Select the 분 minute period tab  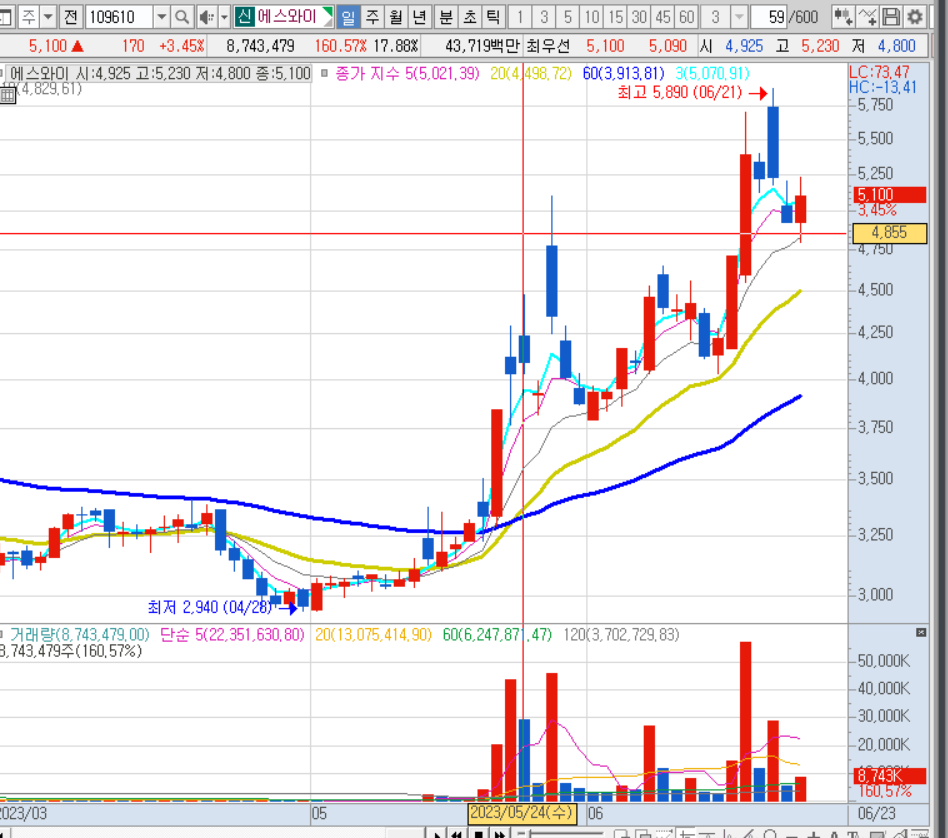point(446,17)
